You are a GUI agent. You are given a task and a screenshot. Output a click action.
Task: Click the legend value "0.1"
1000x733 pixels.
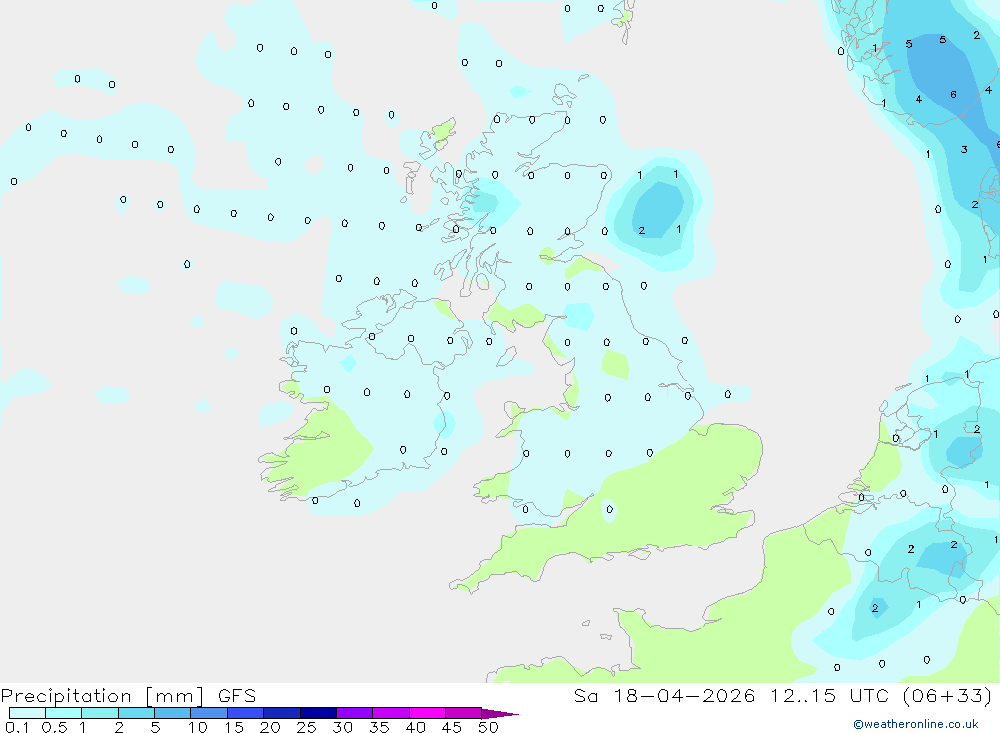pyautogui.click(x=17, y=727)
